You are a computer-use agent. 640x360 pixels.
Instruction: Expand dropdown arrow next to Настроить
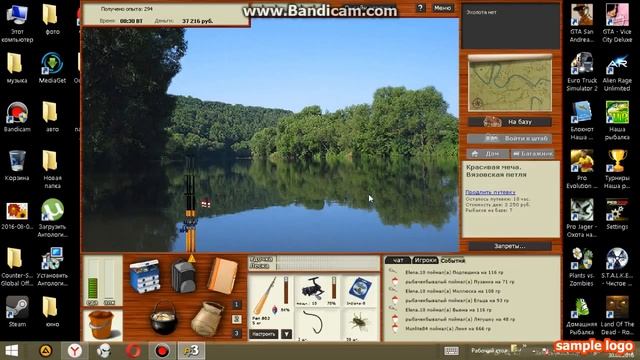coord(287,334)
